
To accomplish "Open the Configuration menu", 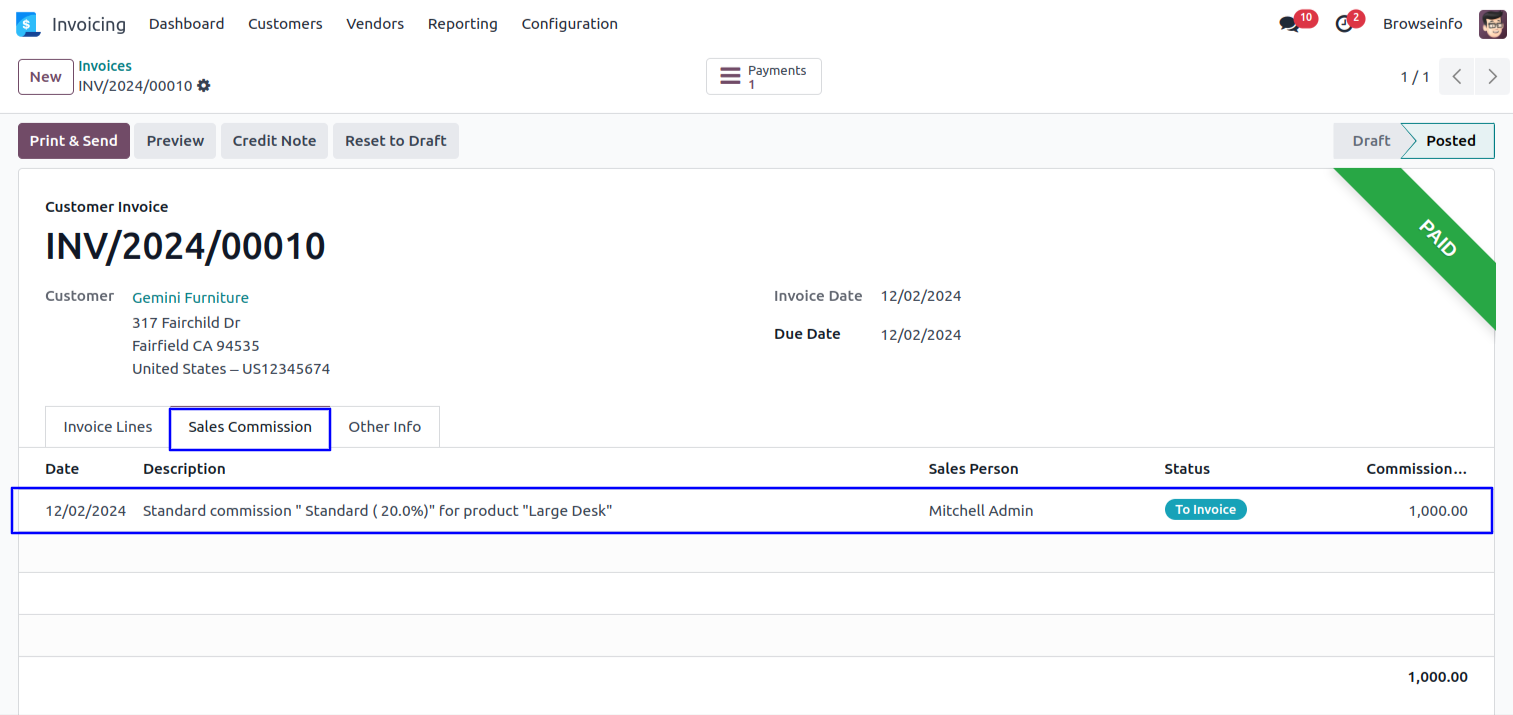I will [569, 24].
